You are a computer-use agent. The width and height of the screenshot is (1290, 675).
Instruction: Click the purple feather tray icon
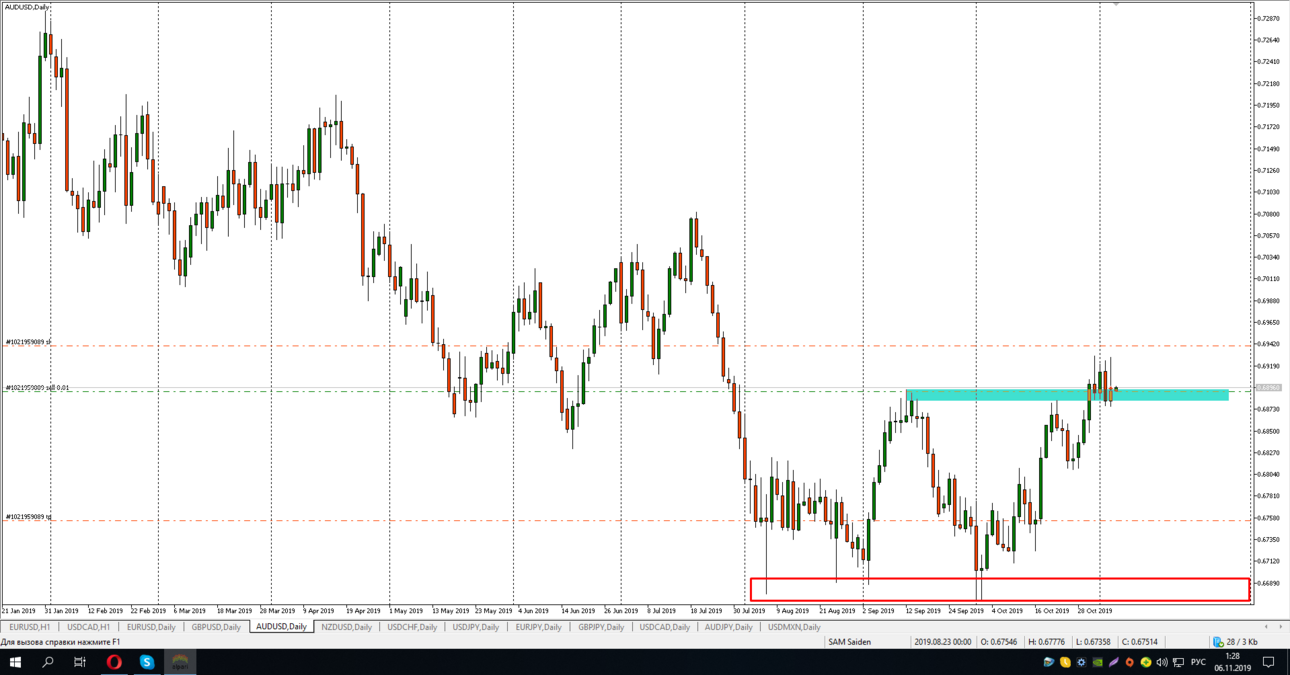tap(1113, 662)
